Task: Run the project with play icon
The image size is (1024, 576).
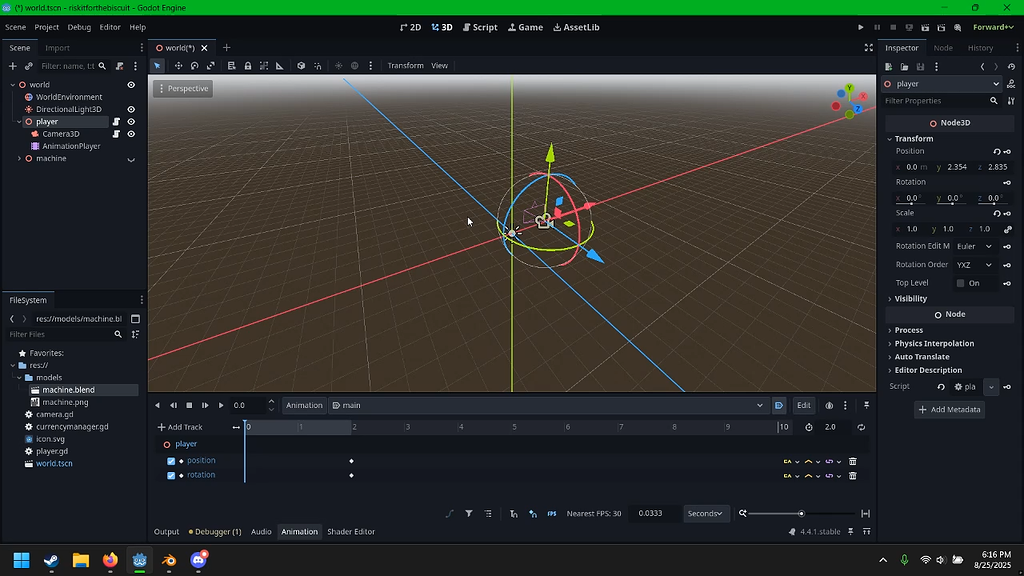Action: [861, 27]
